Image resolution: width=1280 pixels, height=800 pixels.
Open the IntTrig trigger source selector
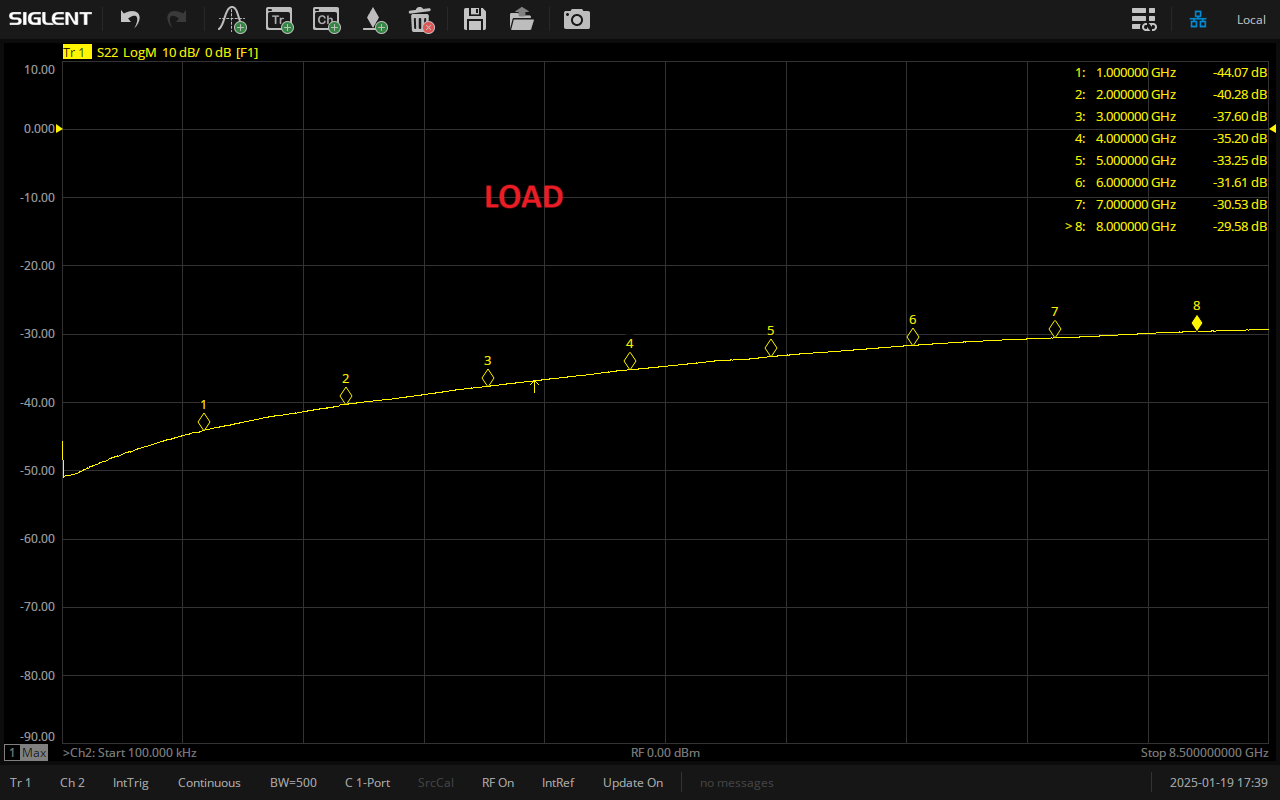click(131, 783)
